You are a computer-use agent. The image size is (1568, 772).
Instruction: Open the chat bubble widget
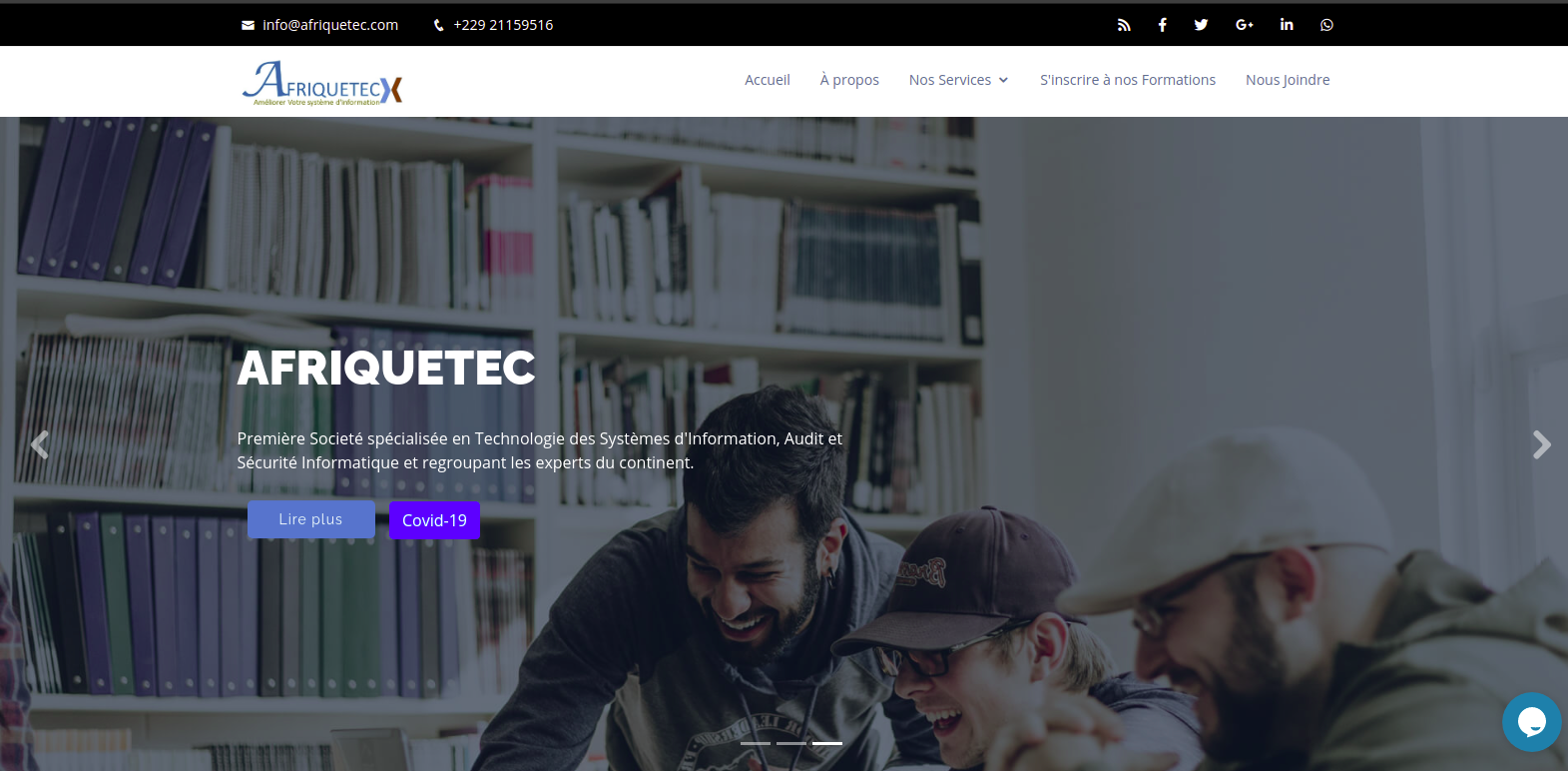click(1531, 722)
